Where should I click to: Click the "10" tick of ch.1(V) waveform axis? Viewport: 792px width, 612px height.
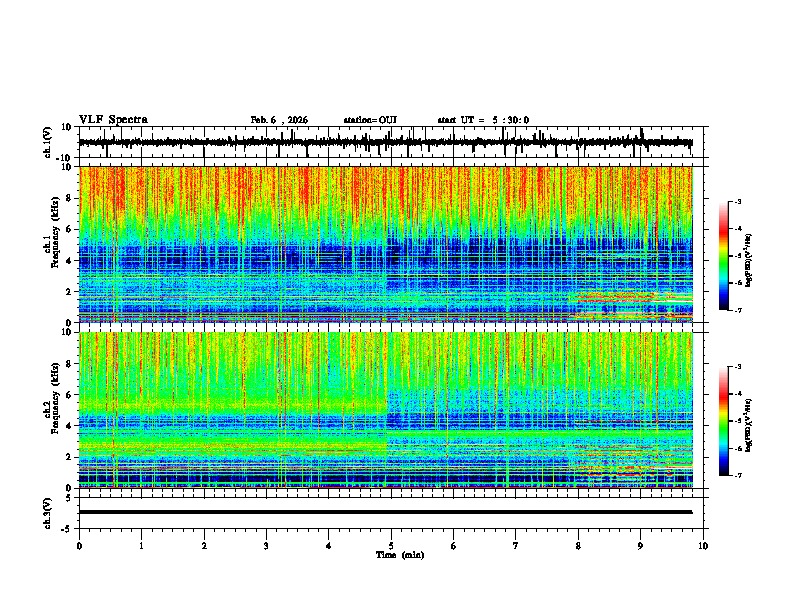[x=67, y=127]
